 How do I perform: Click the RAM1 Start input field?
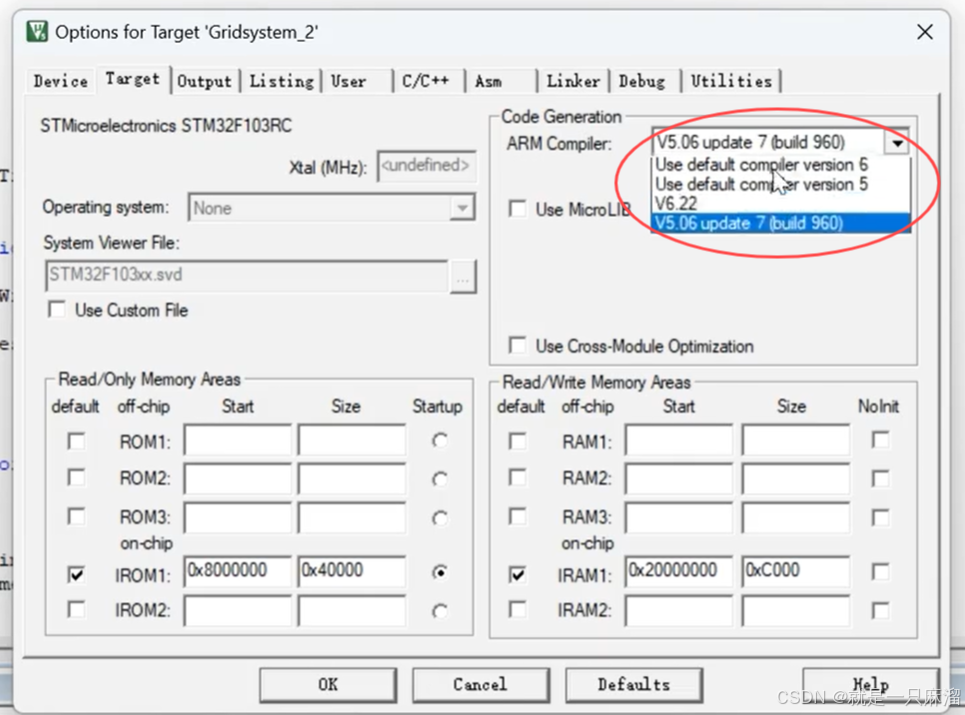point(679,439)
